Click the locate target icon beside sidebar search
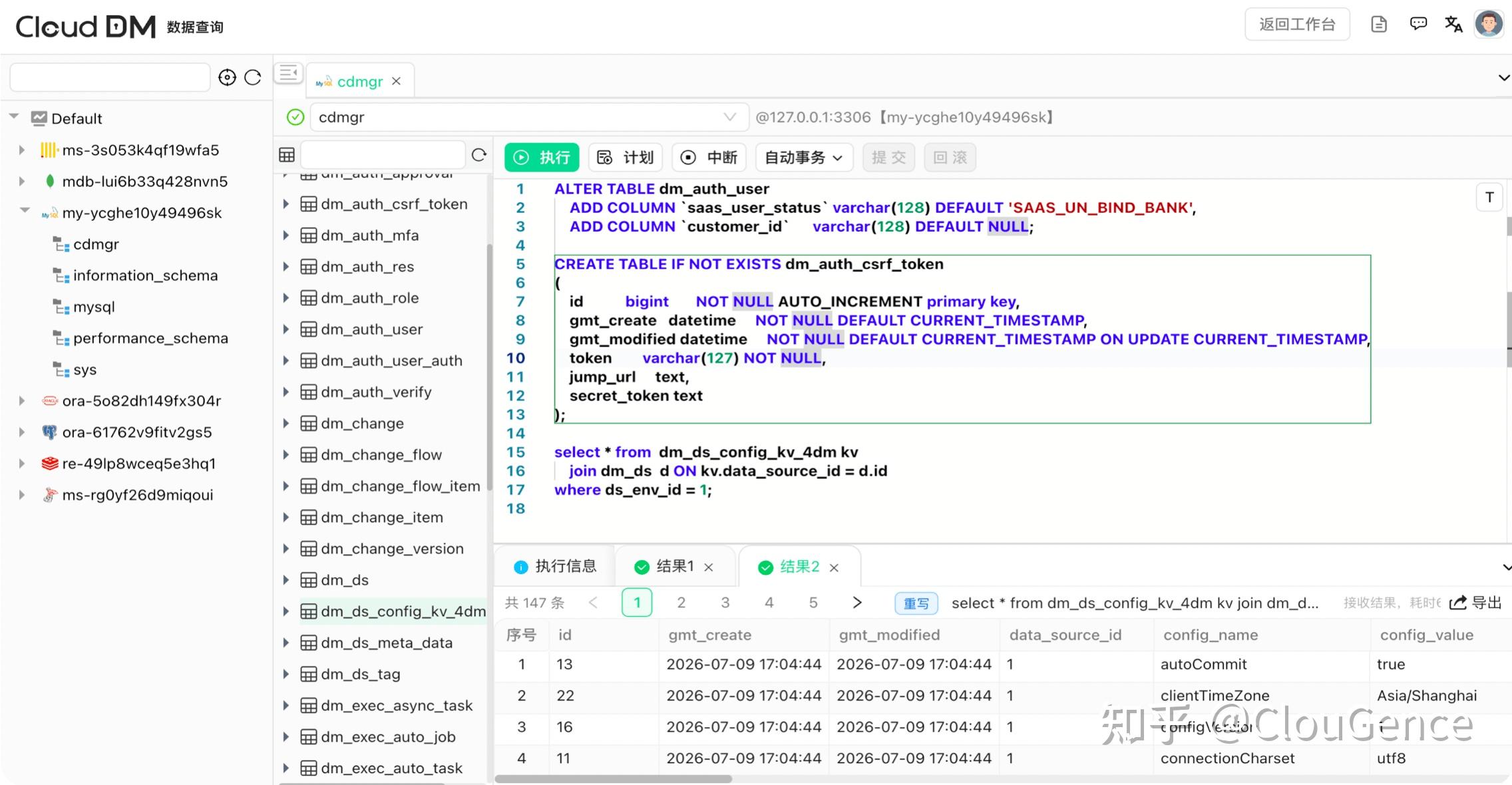 (227, 78)
